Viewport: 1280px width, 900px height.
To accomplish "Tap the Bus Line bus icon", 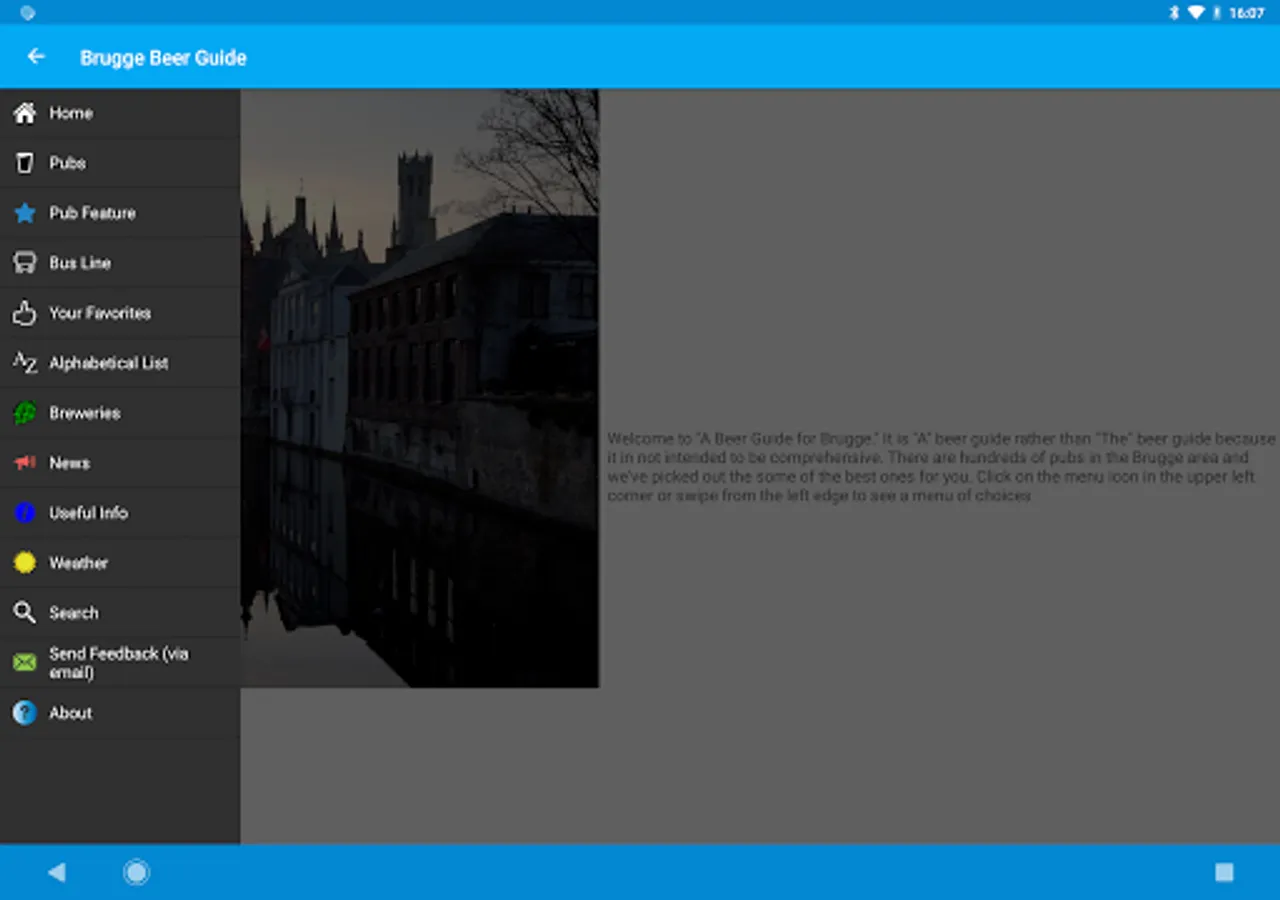I will point(25,263).
